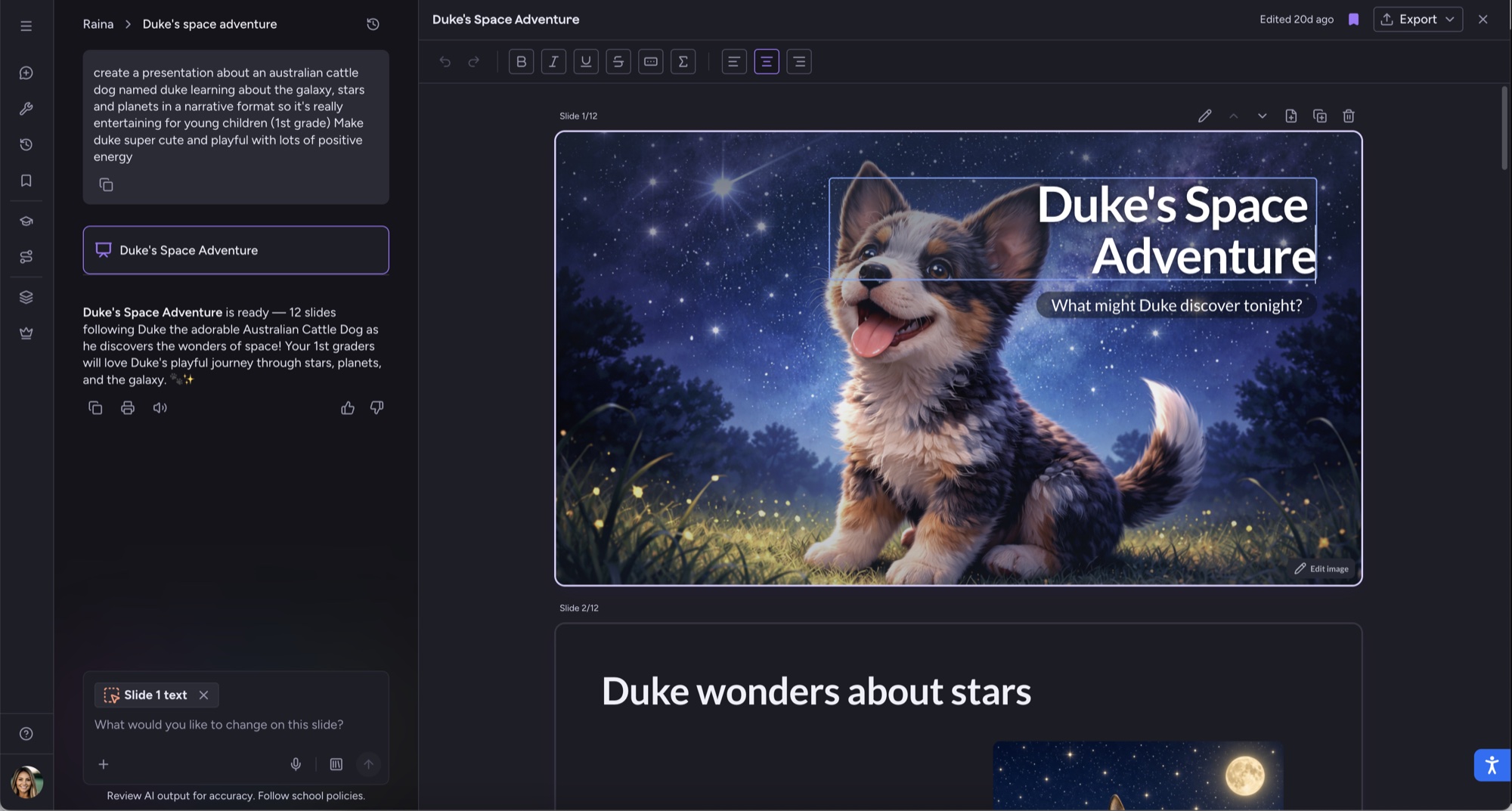Toggle strikethrough formatting

point(618,62)
